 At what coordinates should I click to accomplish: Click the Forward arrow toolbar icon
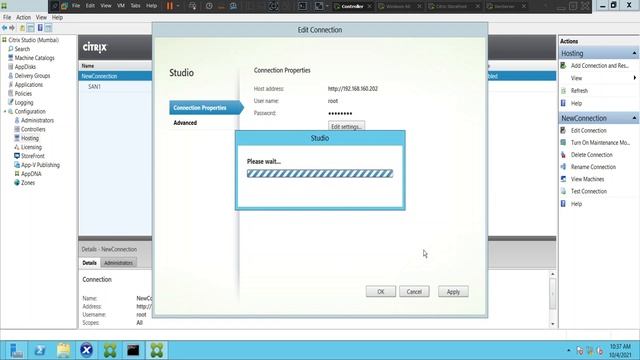pos(12,28)
